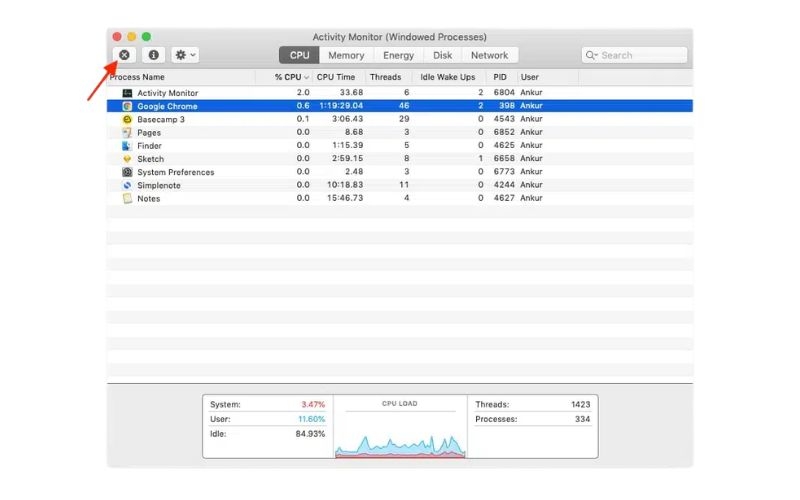Click the Simplenote app icon
The width and height of the screenshot is (800, 500).
(x=127, y=185)
